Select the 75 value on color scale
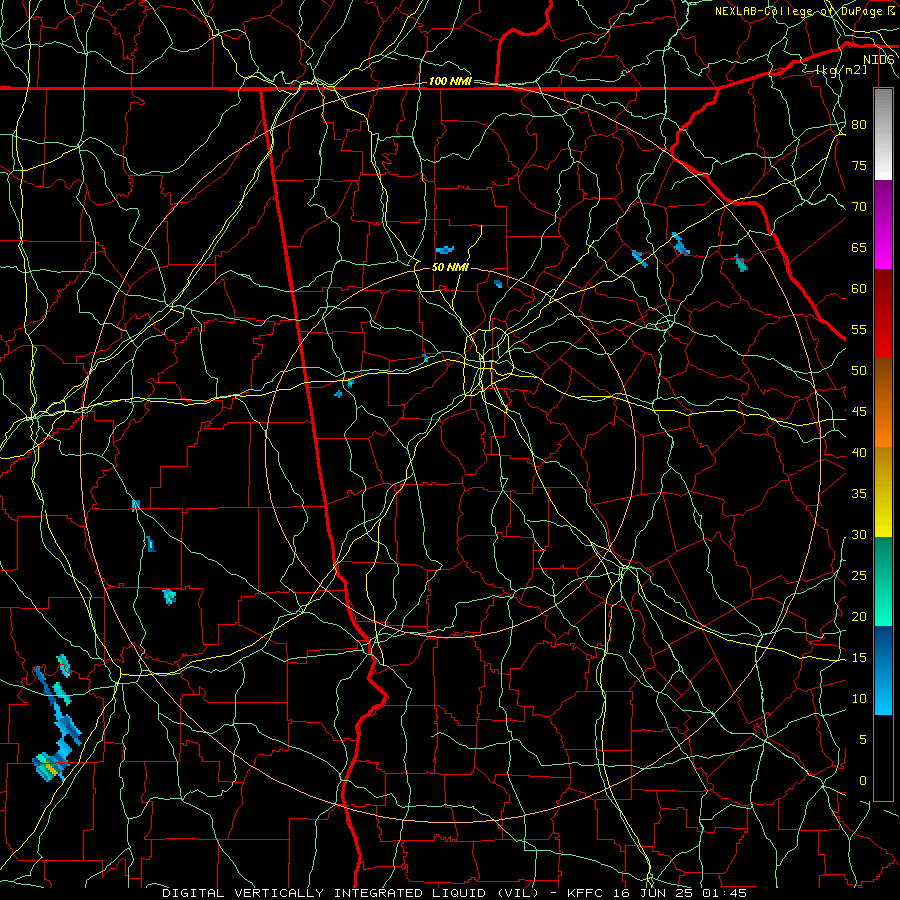This screenshot has height=900, width=900. (x=859, y=166)
